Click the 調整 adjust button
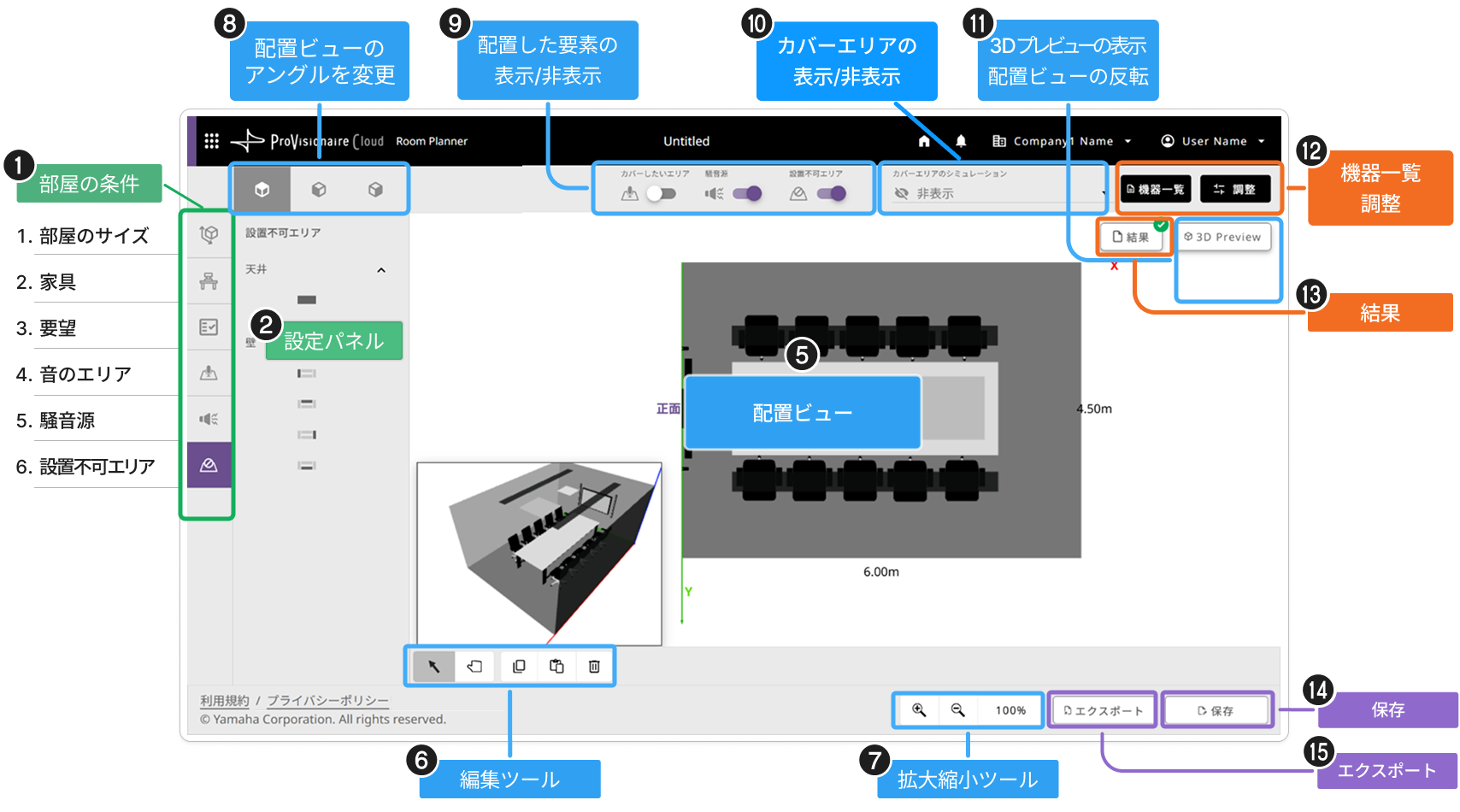 point(1235,190)
